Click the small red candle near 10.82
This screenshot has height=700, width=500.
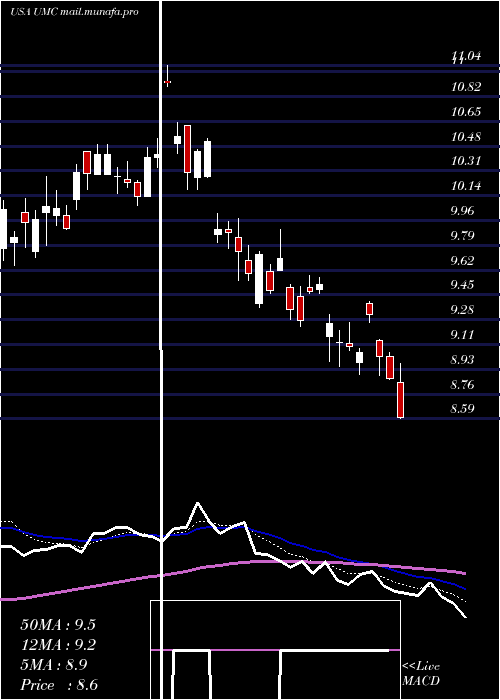(167, 82)
